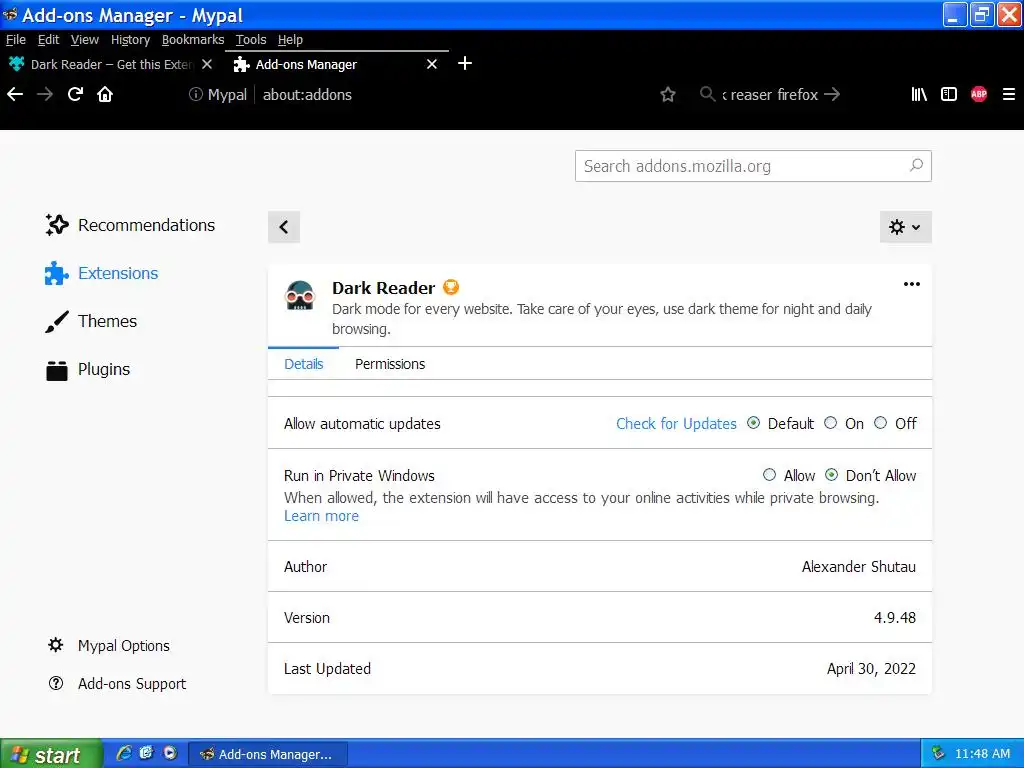Viewport: 1024px width, 768px height.
Task: Reload the current page
Action: pyautogui.click(x=75, y=95)
